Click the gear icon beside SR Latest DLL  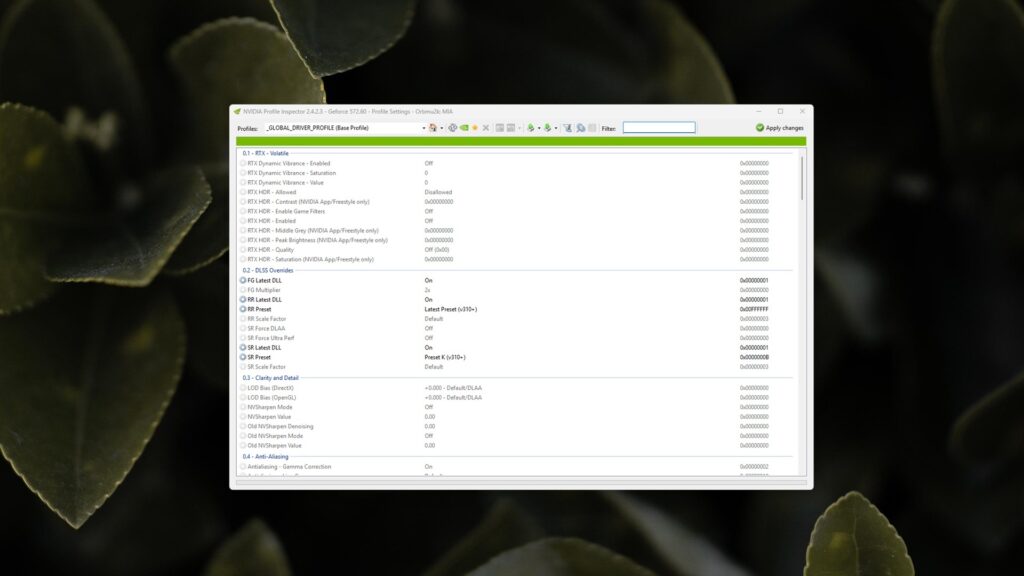pos(243,347)
